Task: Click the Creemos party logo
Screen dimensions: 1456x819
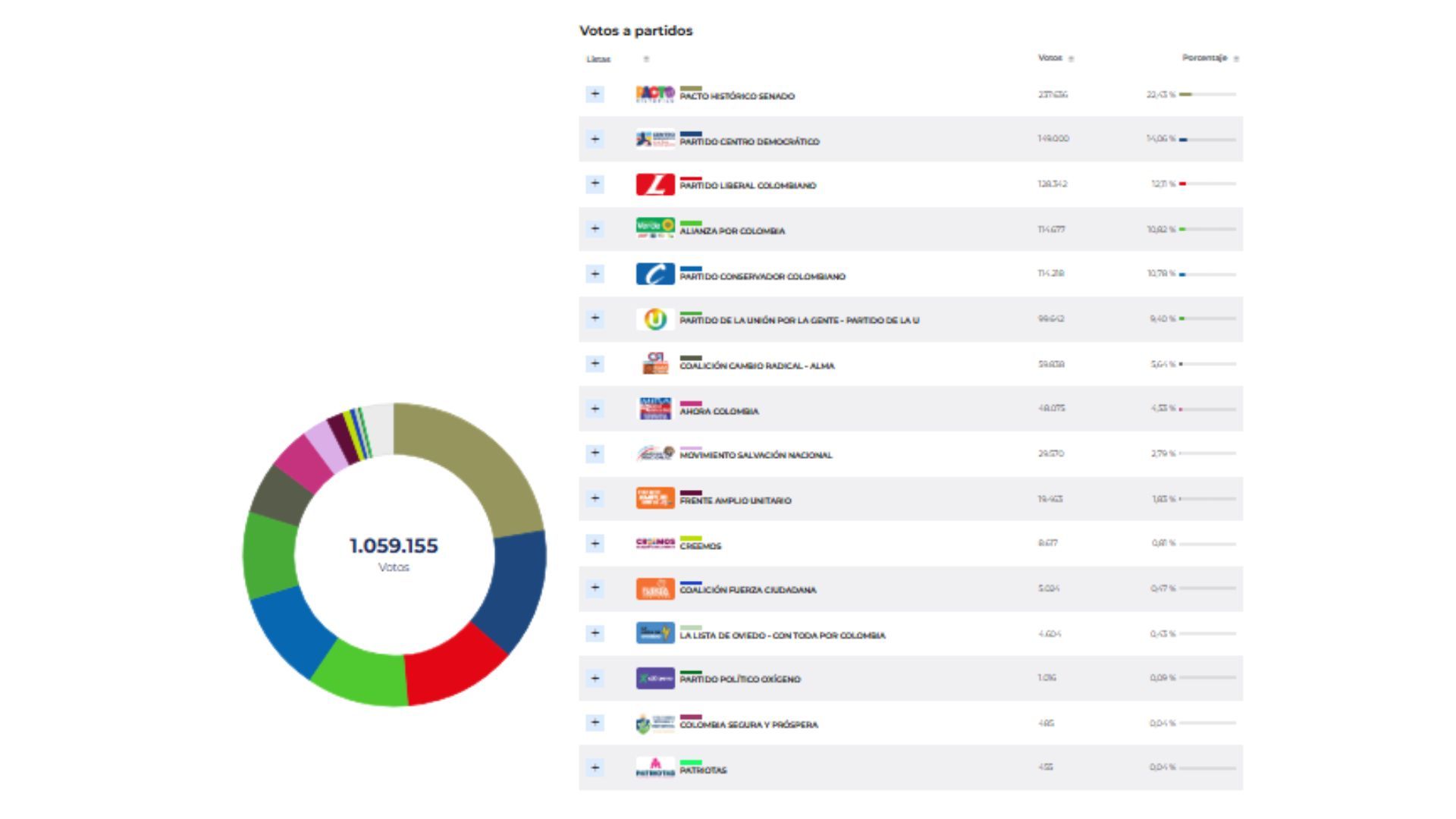Action: (654, 543)
